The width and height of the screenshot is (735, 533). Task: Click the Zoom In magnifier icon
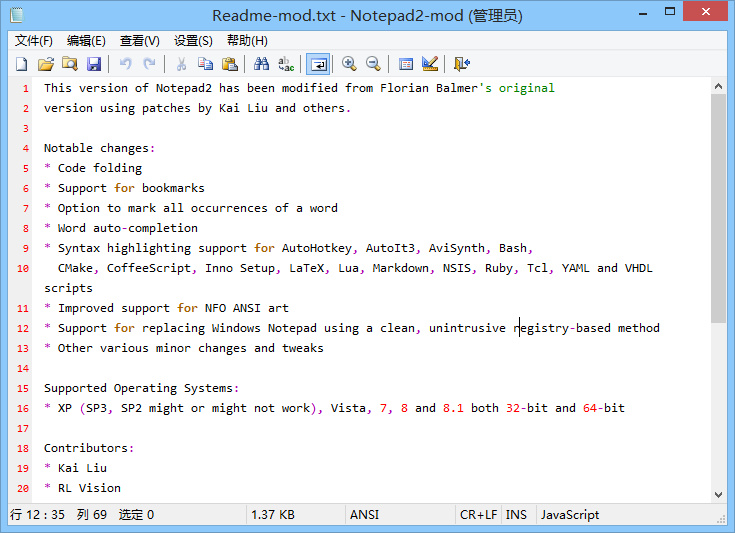tap(349, 64)
